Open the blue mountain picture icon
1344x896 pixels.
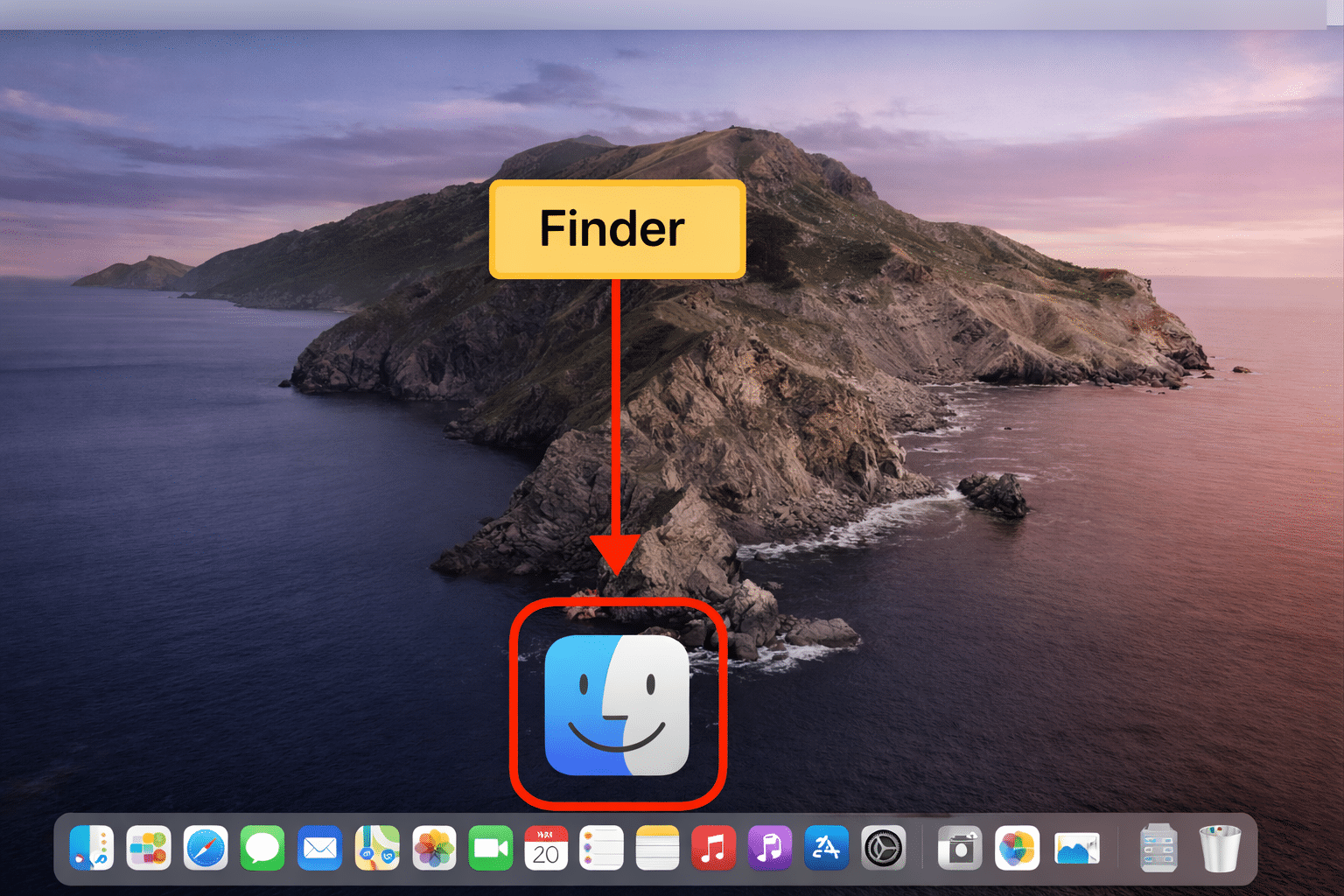point(1077,848)
